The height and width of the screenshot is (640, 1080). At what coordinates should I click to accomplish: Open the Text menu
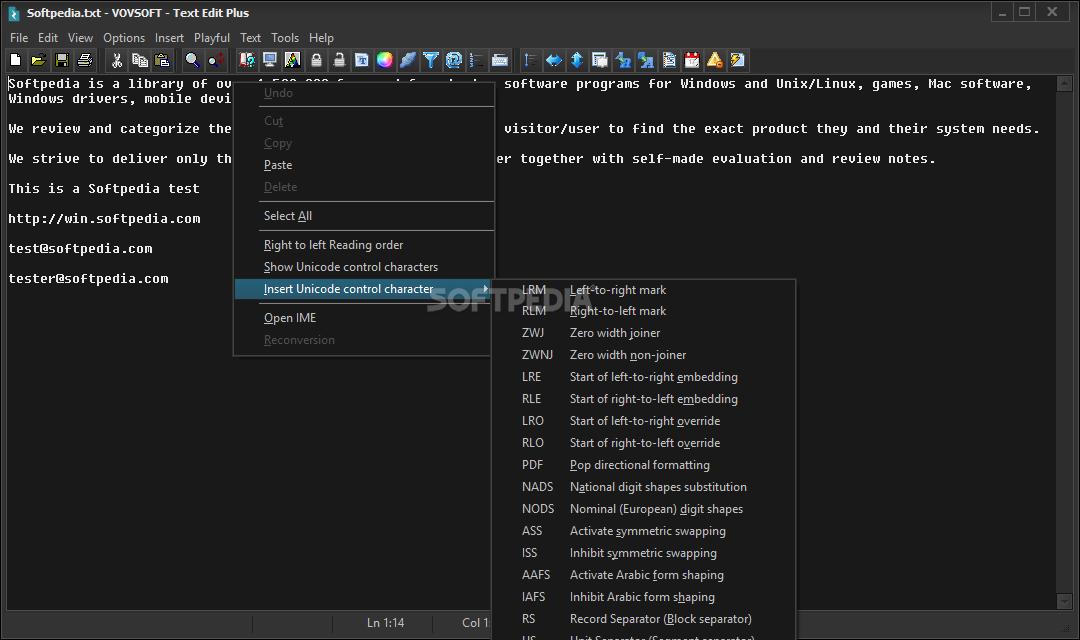[x=250, y=38]
